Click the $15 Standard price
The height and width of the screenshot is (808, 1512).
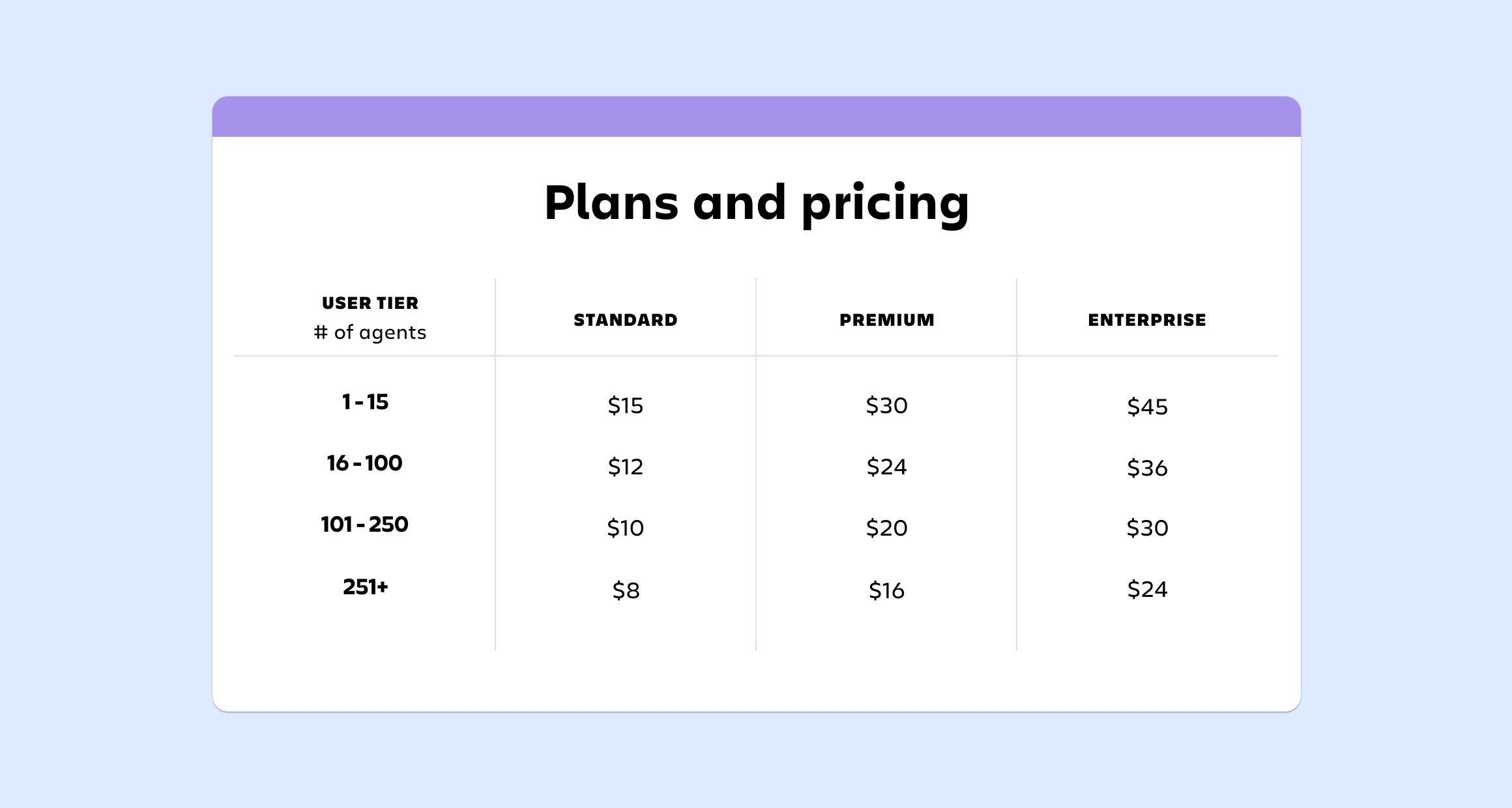click(626, 406)
